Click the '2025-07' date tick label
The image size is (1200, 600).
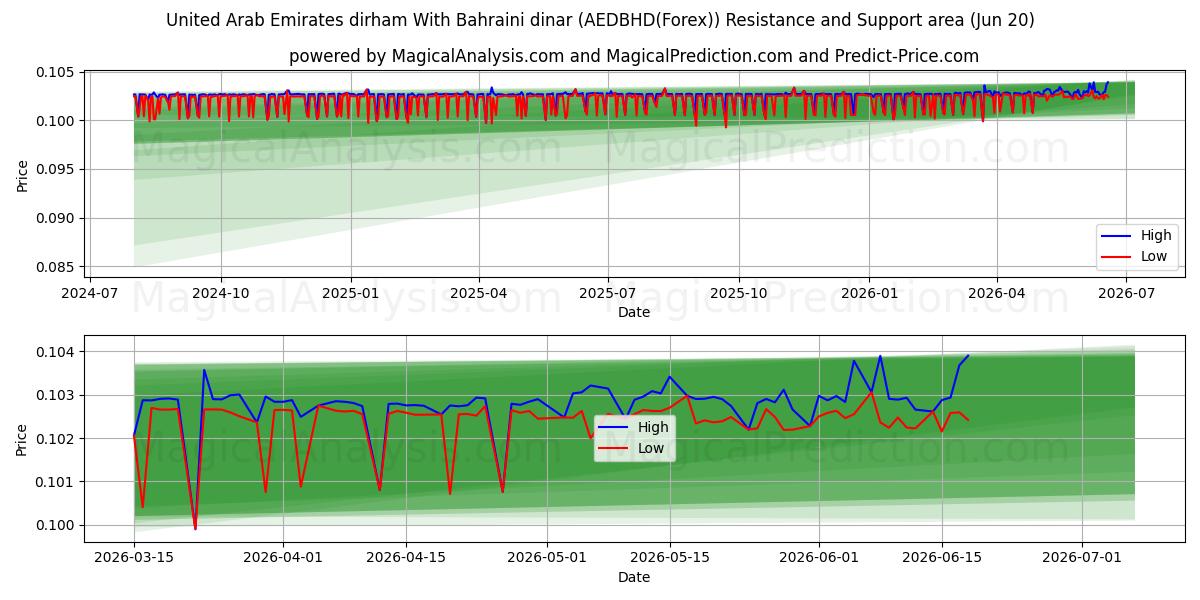click(x=608, y=294)
